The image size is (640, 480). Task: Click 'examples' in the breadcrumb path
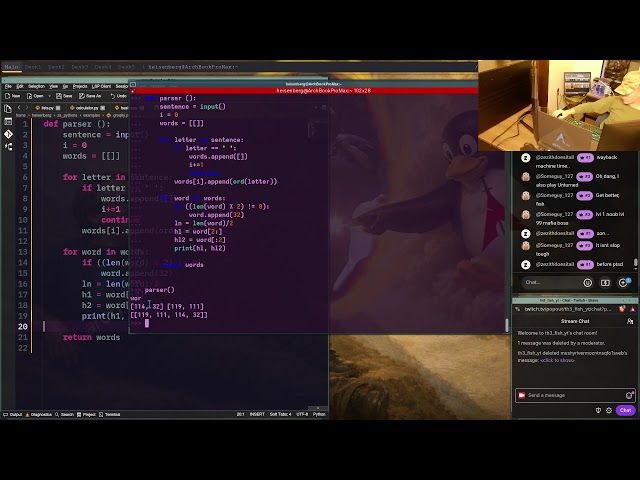tap(92, 116)
